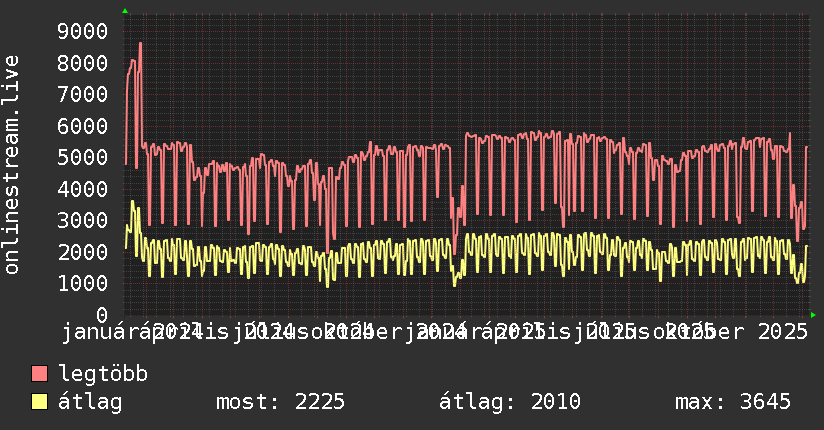824x430 pixels.
Task: Click the 'átlag: 2010' statistic
Action: [510, 402]
